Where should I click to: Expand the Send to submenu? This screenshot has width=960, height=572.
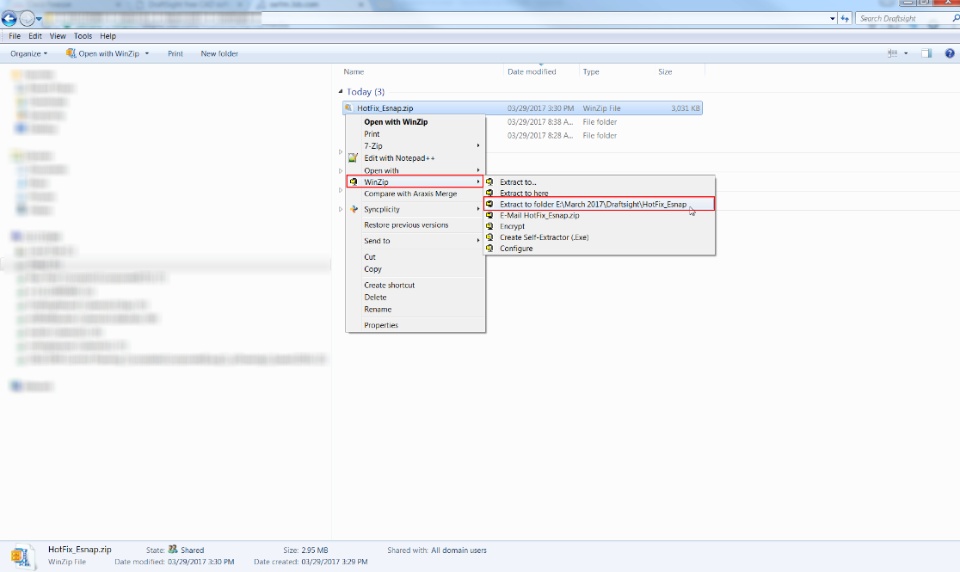(x=416, y=241)
